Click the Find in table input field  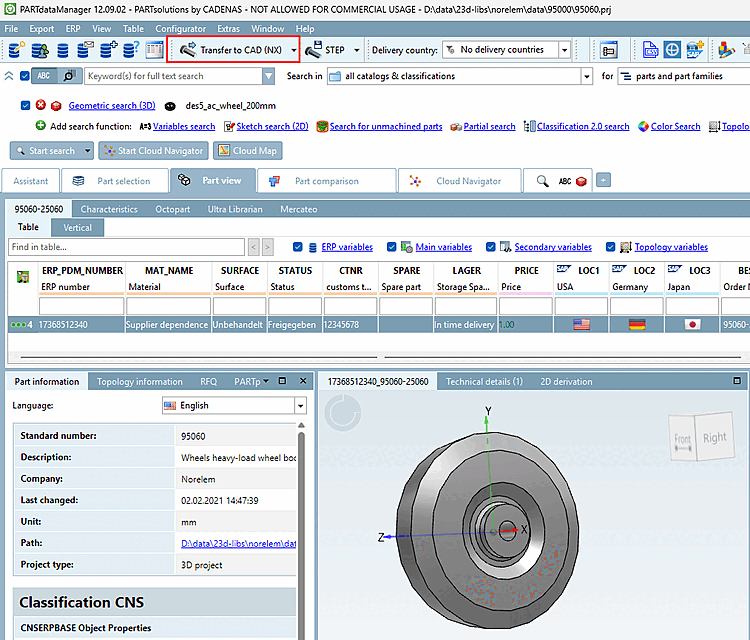tap(126, 247)
